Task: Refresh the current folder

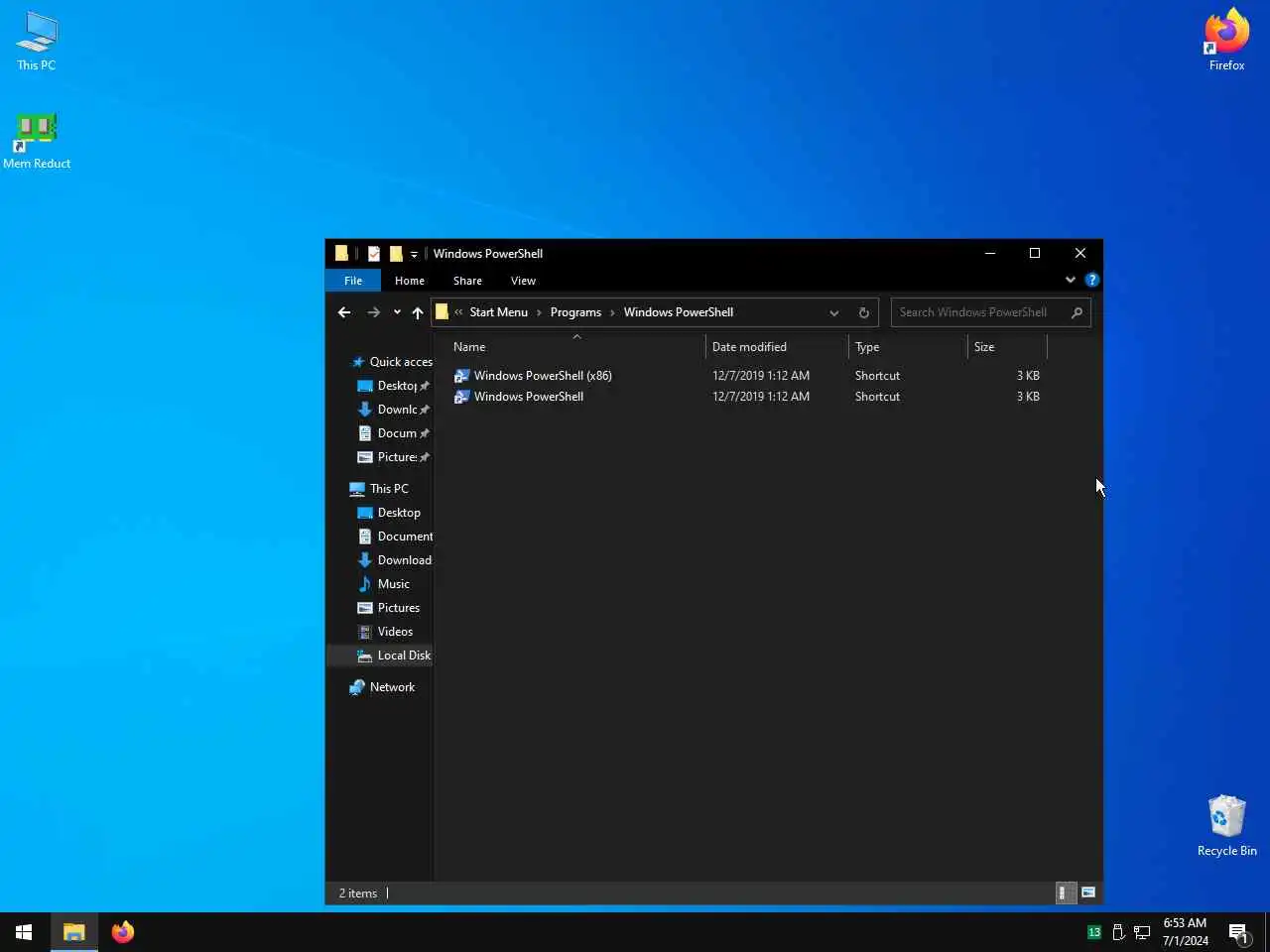Action: point(863,312)
